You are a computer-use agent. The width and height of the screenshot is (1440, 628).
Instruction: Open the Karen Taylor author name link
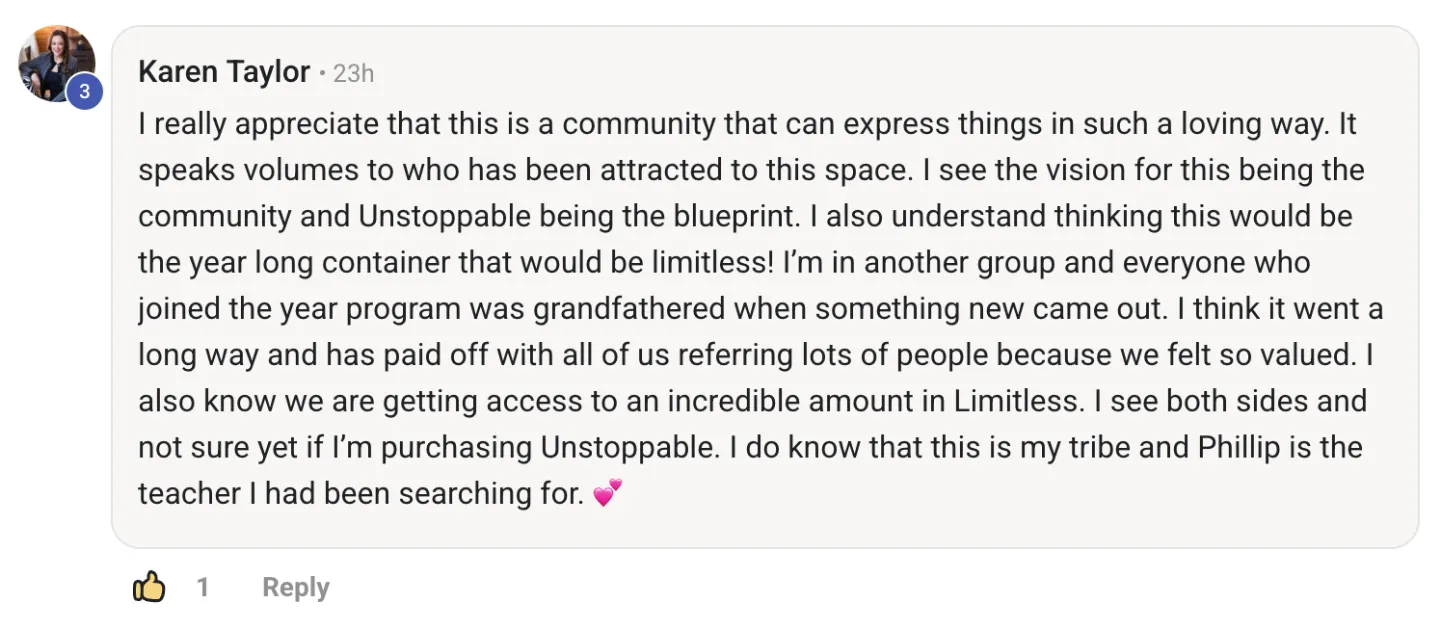(x=224, y=72)
